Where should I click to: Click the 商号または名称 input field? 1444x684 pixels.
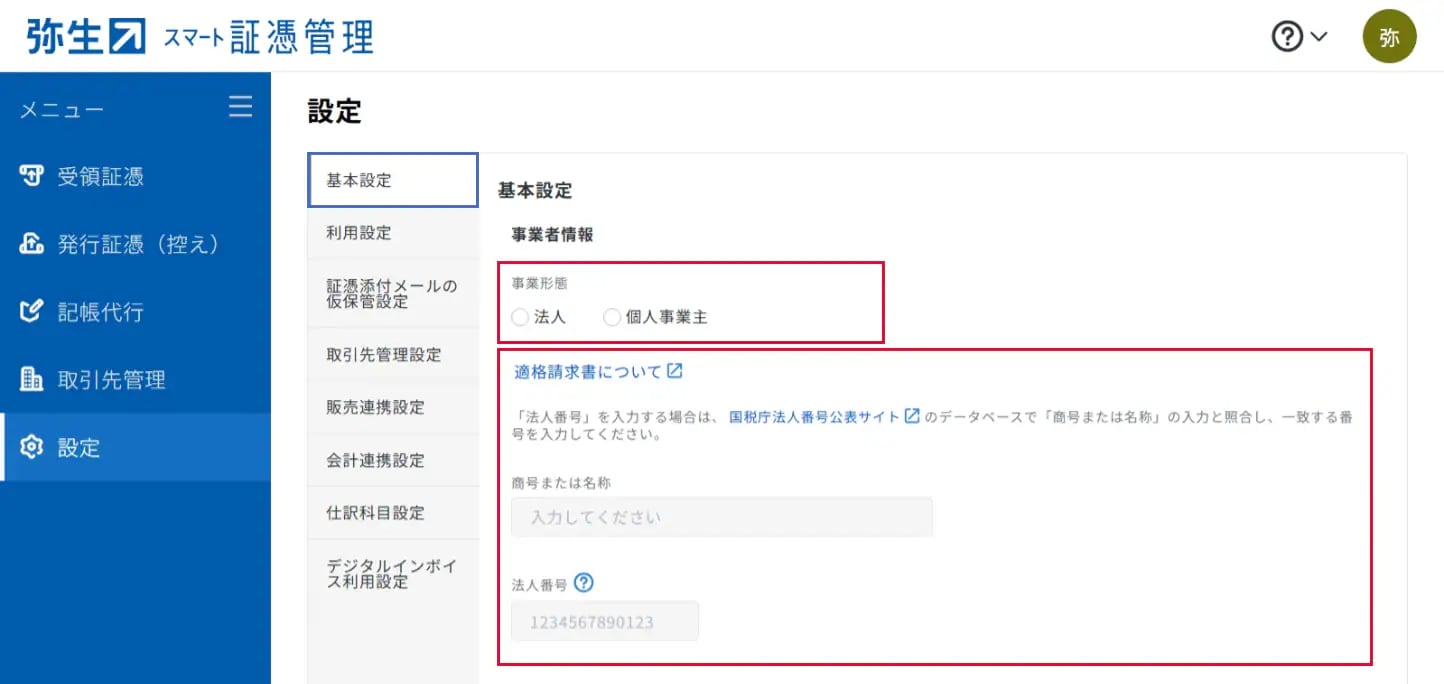pyautogui.click(x=721, y=518)
